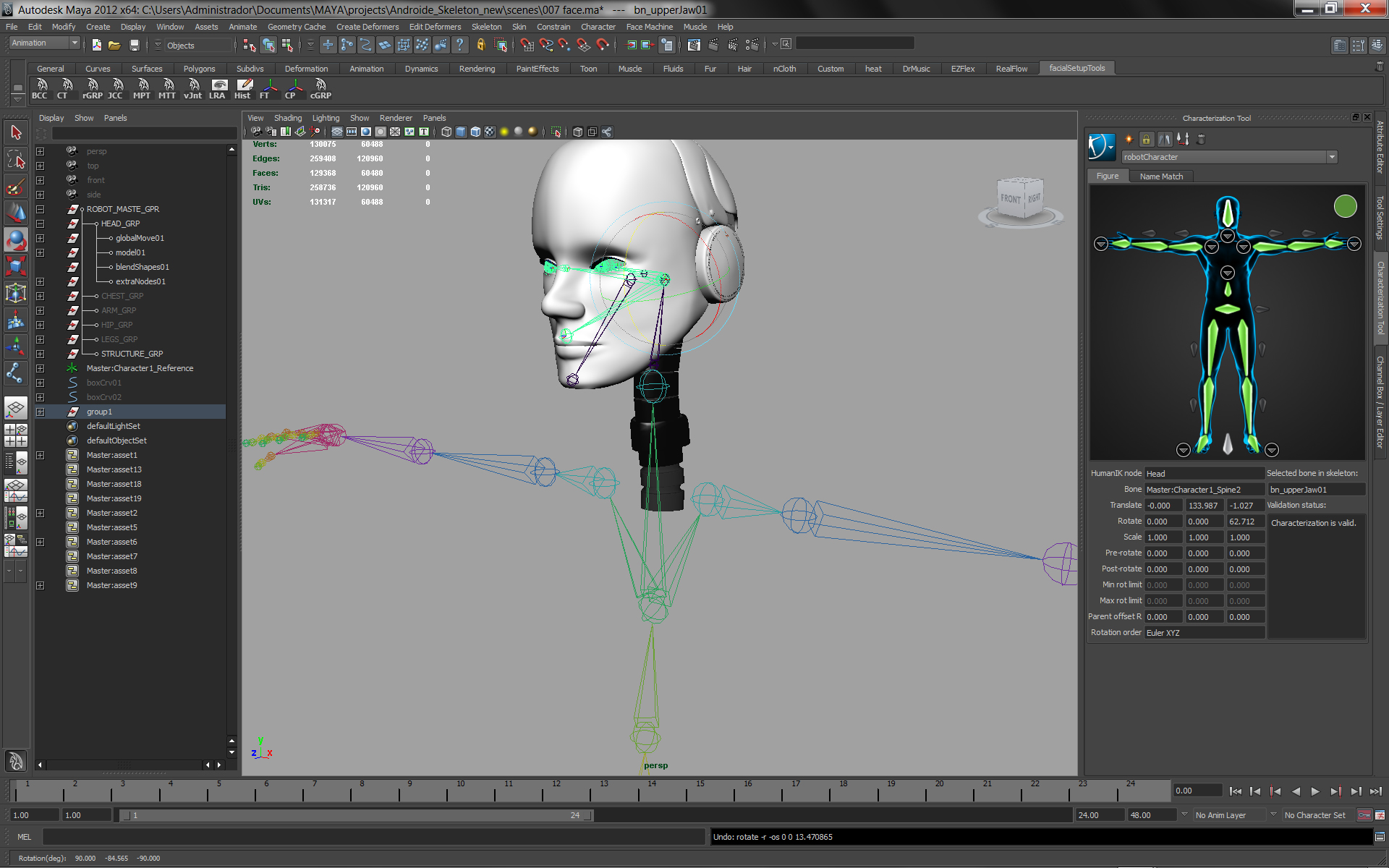Click the ViewCube in viewport
Image resolution: width=1389 pixels, height=868 pixels.
[x=1020, y=199]
